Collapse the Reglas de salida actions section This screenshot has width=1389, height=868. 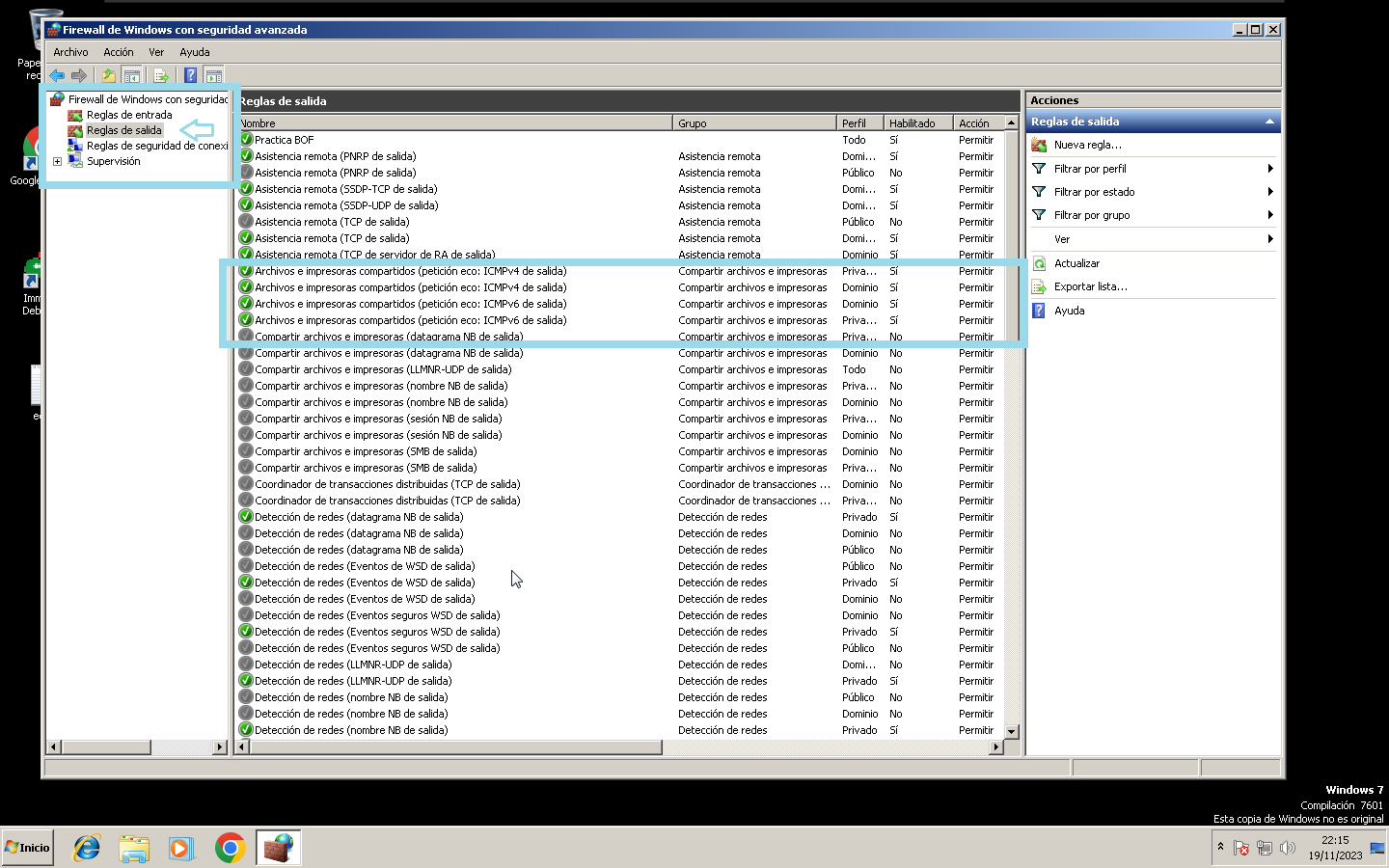point(1269,122)
